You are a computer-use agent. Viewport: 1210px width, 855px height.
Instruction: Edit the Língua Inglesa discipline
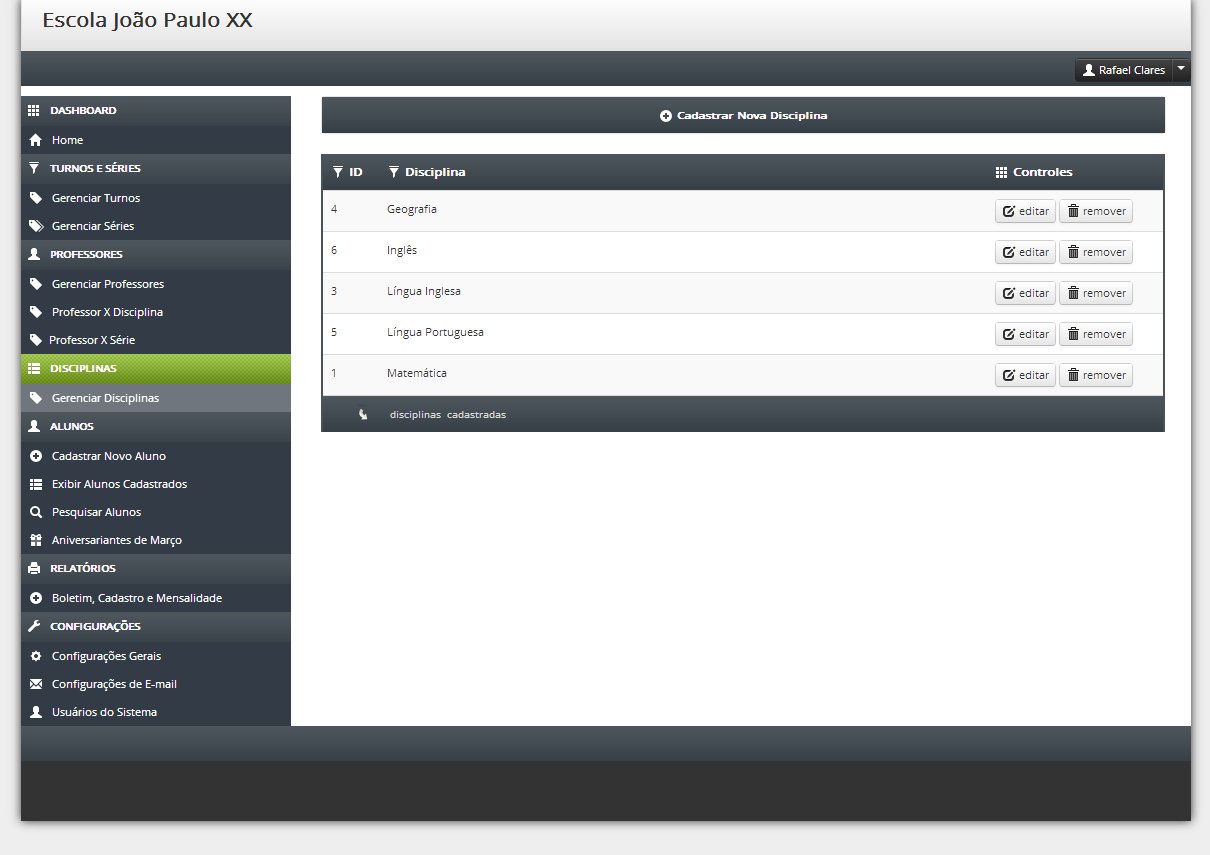[1025, 293]
